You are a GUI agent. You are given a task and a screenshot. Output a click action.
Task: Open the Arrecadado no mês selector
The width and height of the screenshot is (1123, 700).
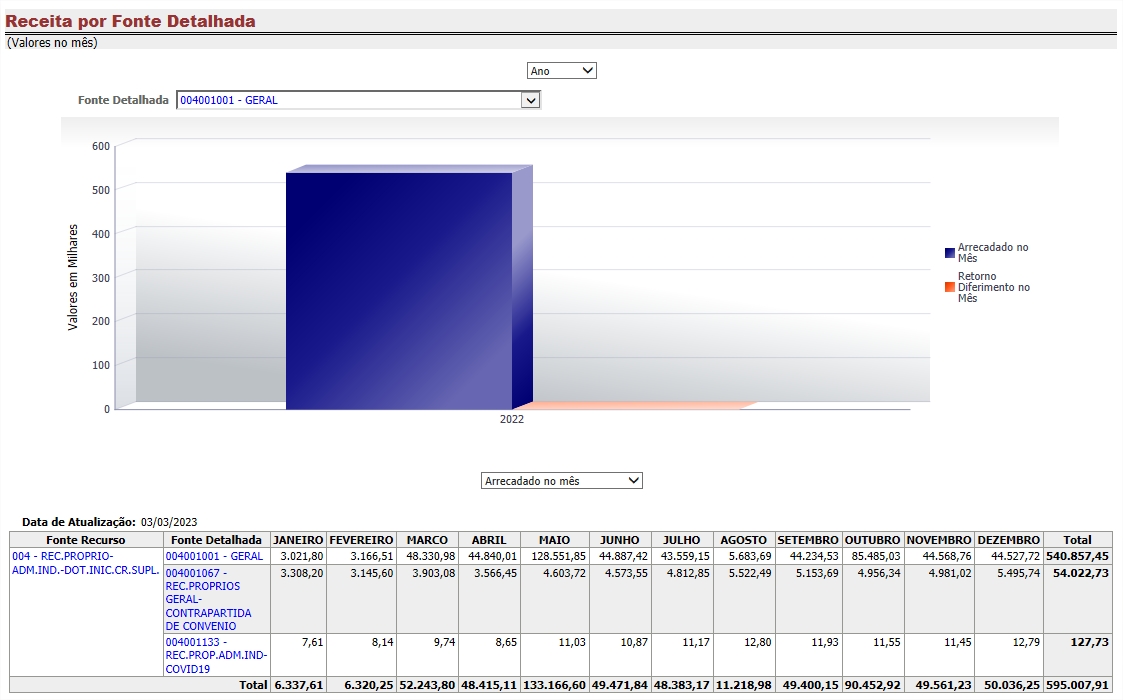pyautogui.click(x=561, y=481)
